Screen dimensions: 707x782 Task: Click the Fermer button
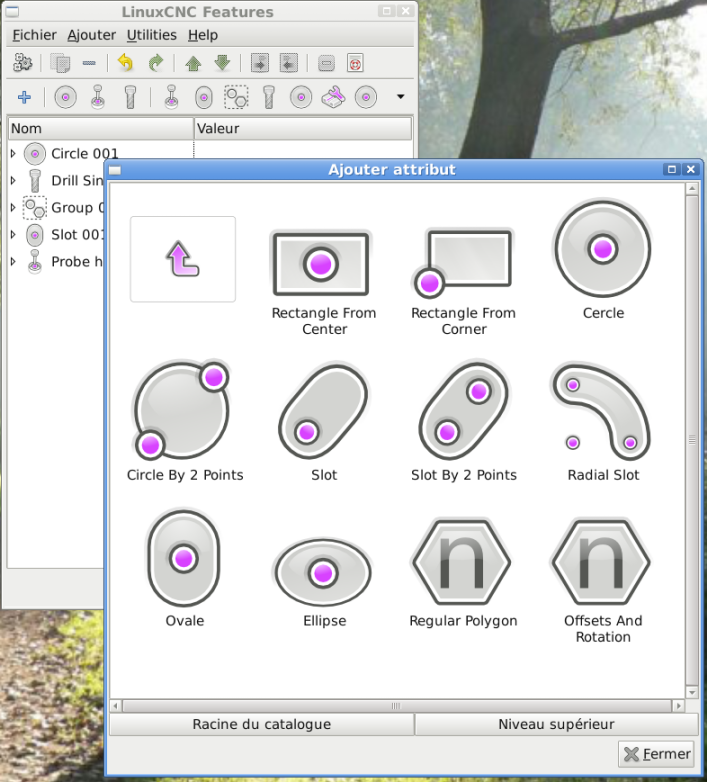click(x=657, y=754)
